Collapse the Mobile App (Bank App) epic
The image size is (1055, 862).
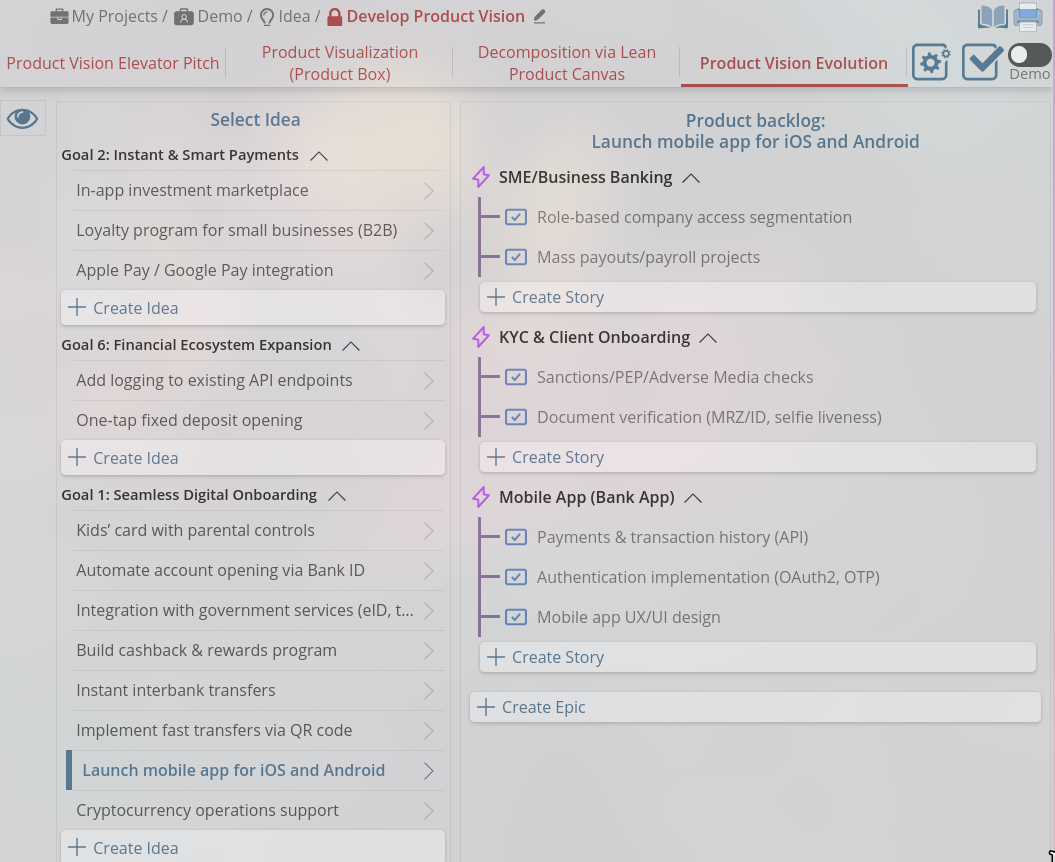click(693, 498)
